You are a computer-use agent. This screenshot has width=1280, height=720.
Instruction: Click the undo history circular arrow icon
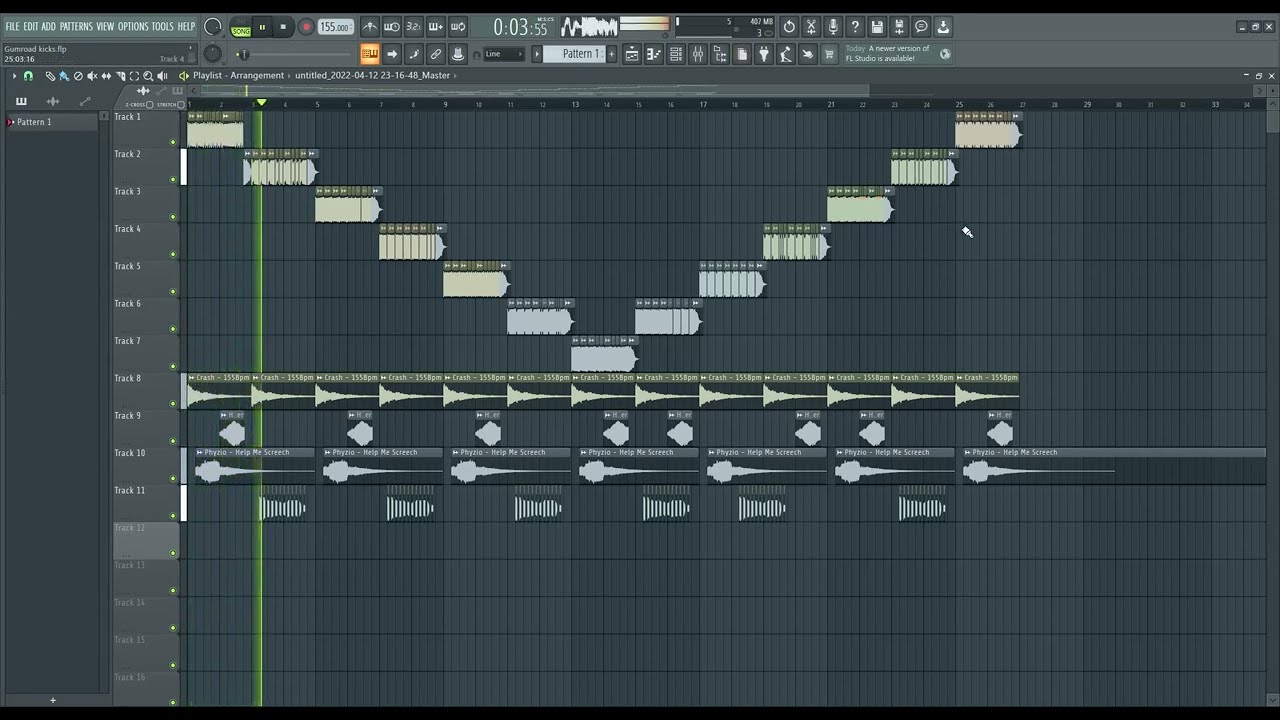[789, 27]
